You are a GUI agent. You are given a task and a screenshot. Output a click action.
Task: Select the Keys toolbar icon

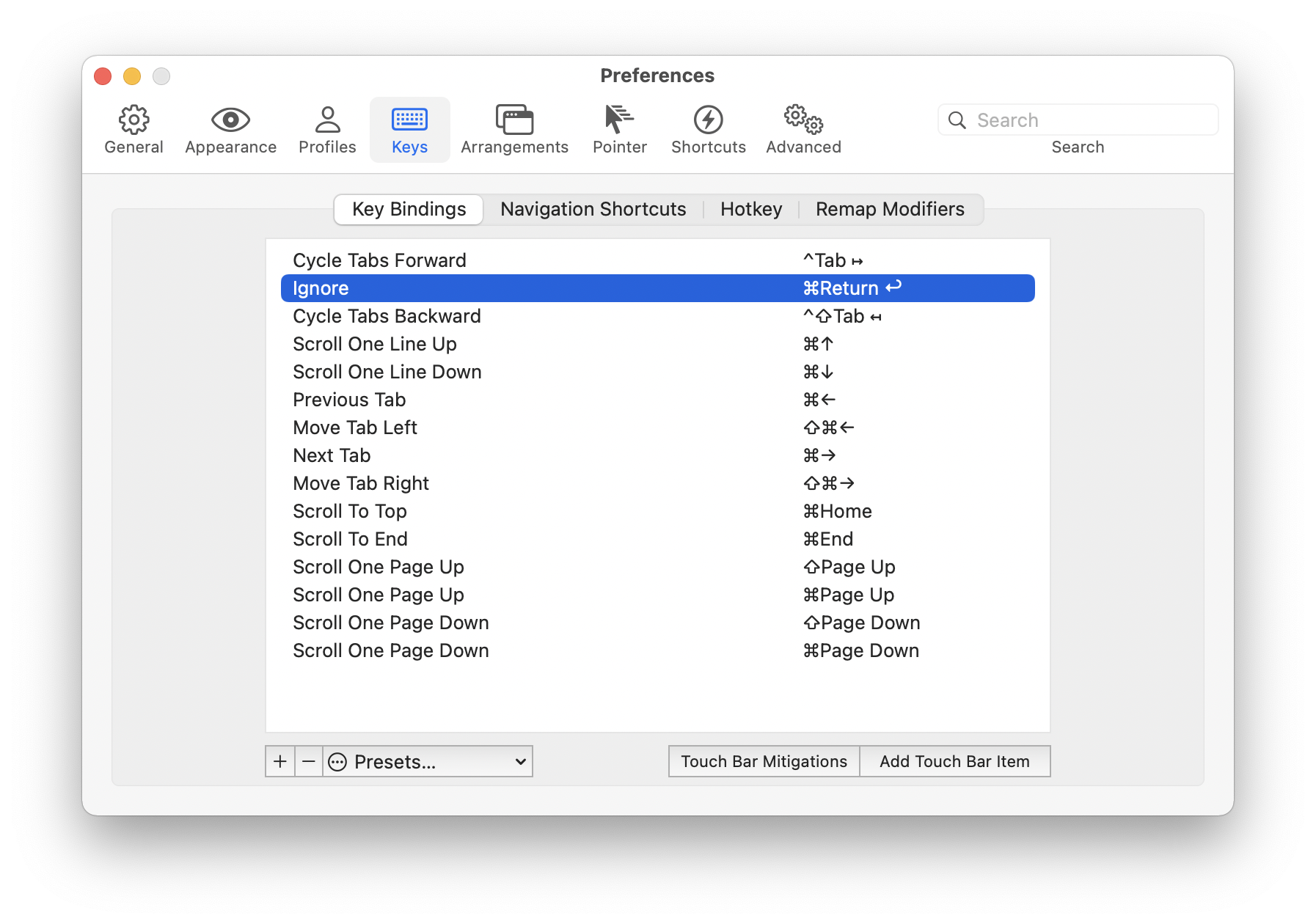[x=409, y=130]
